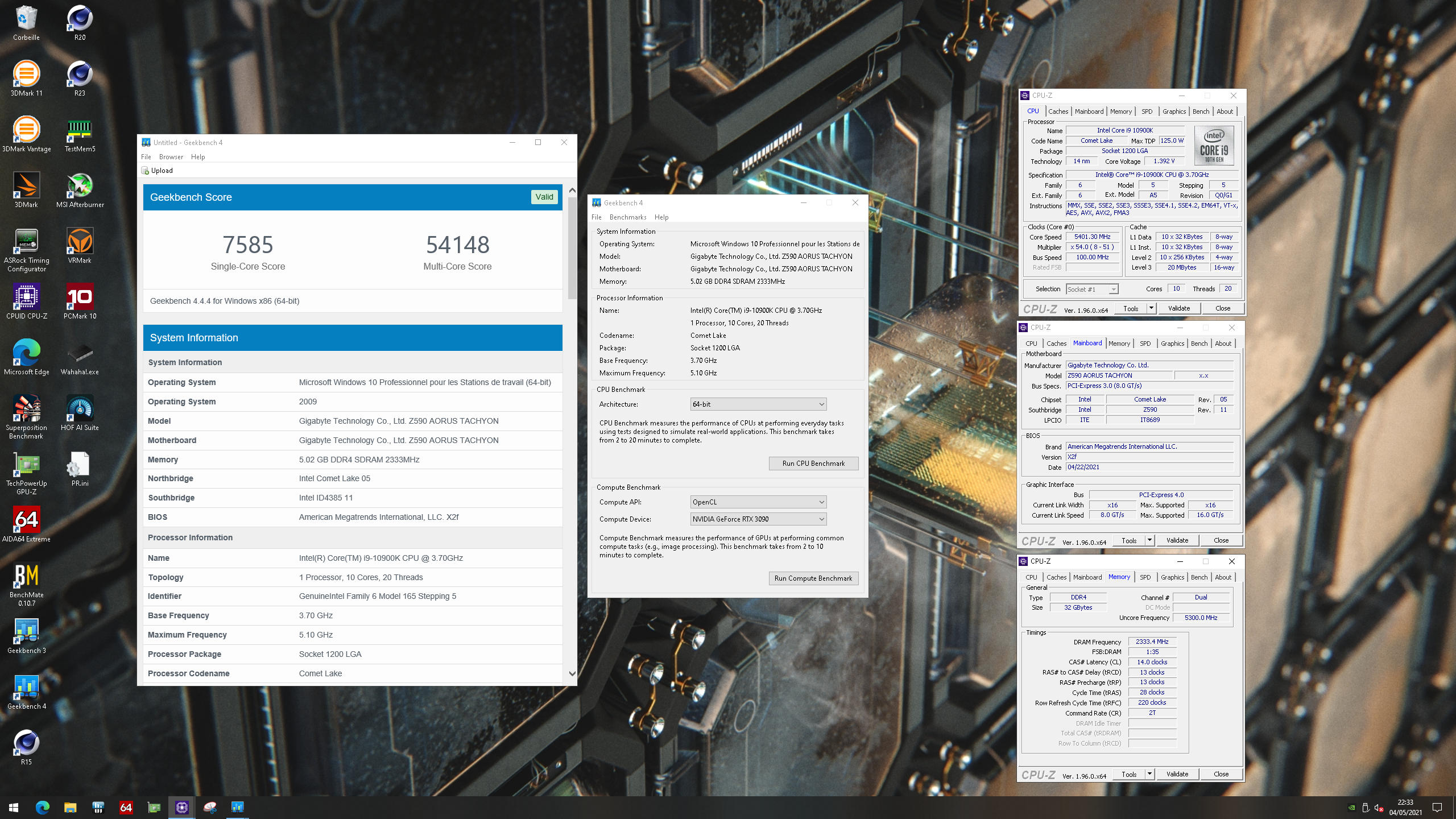Click the clock and date in taskbar
The height and width of the screenshot is (819, 1456).
[x=1406, y=807]
